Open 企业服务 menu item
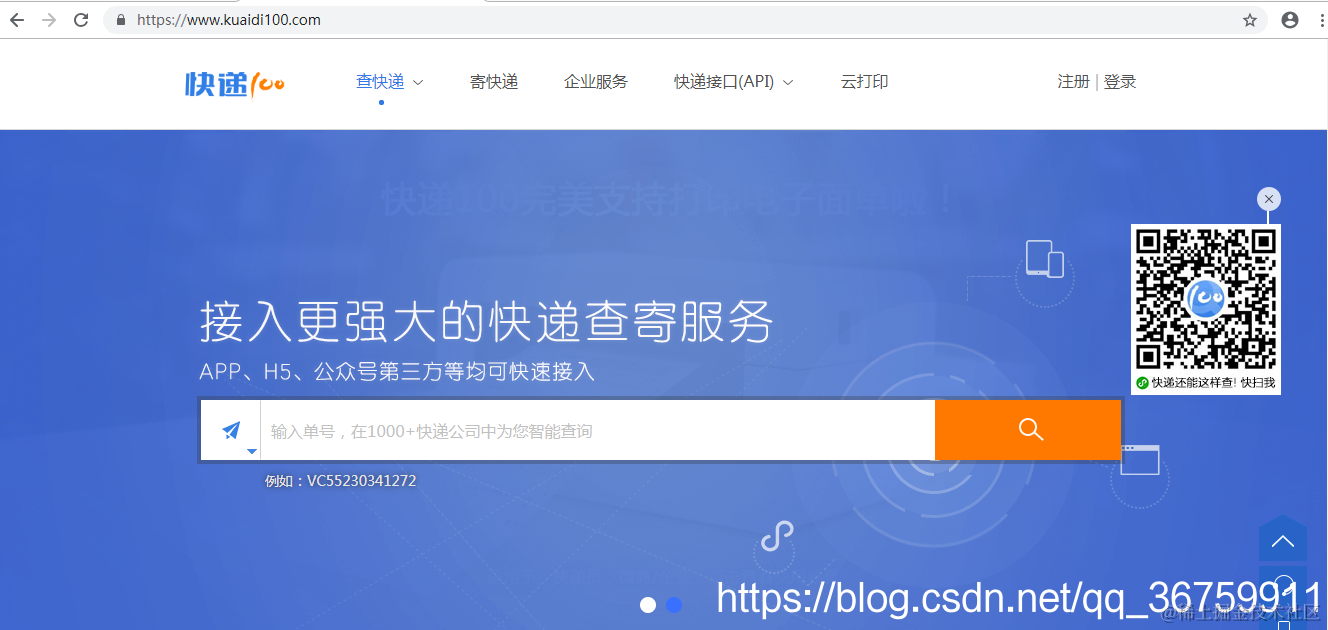 (x=596, y=82)
